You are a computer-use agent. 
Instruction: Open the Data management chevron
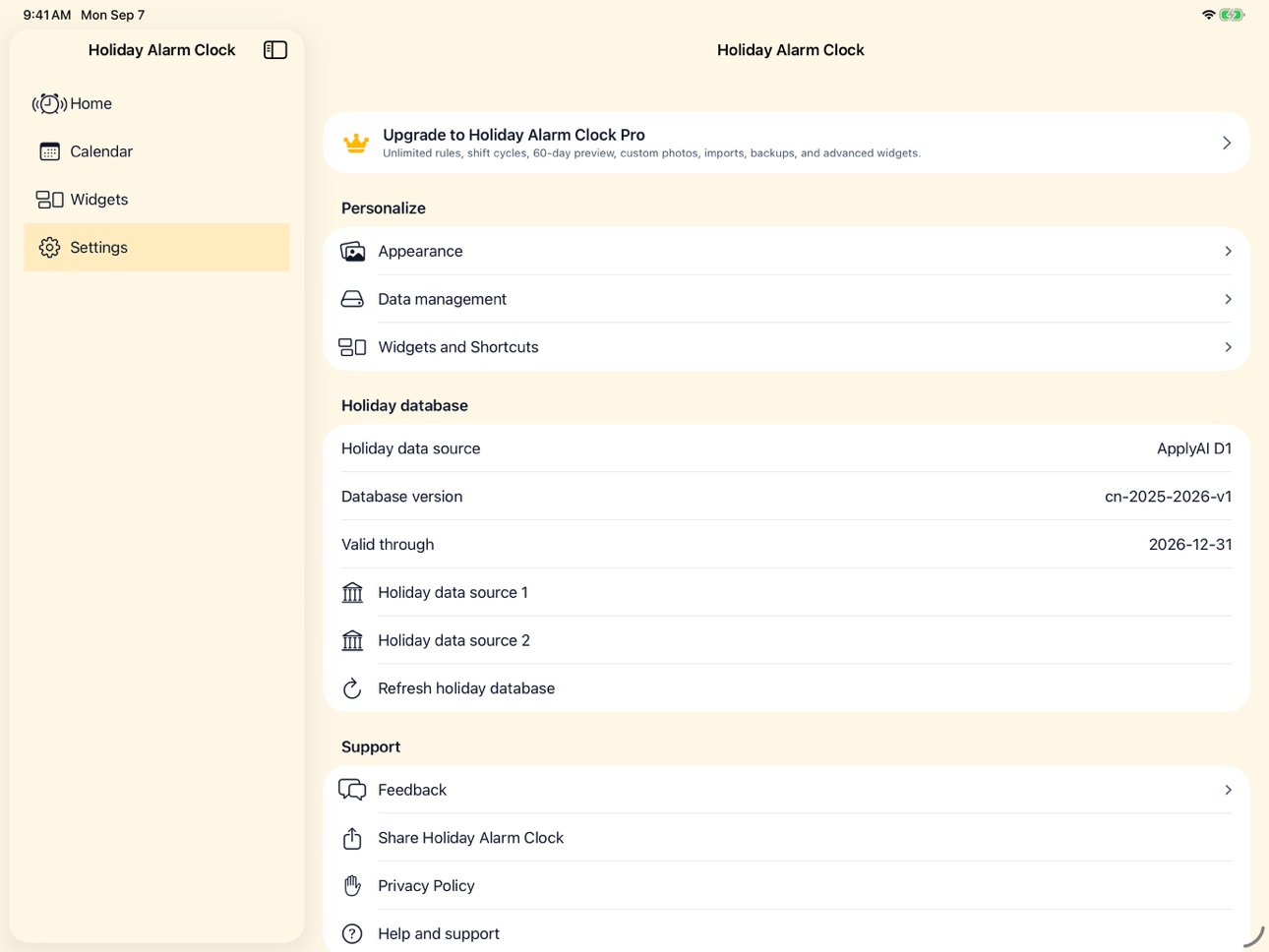tap(1228, 299)
